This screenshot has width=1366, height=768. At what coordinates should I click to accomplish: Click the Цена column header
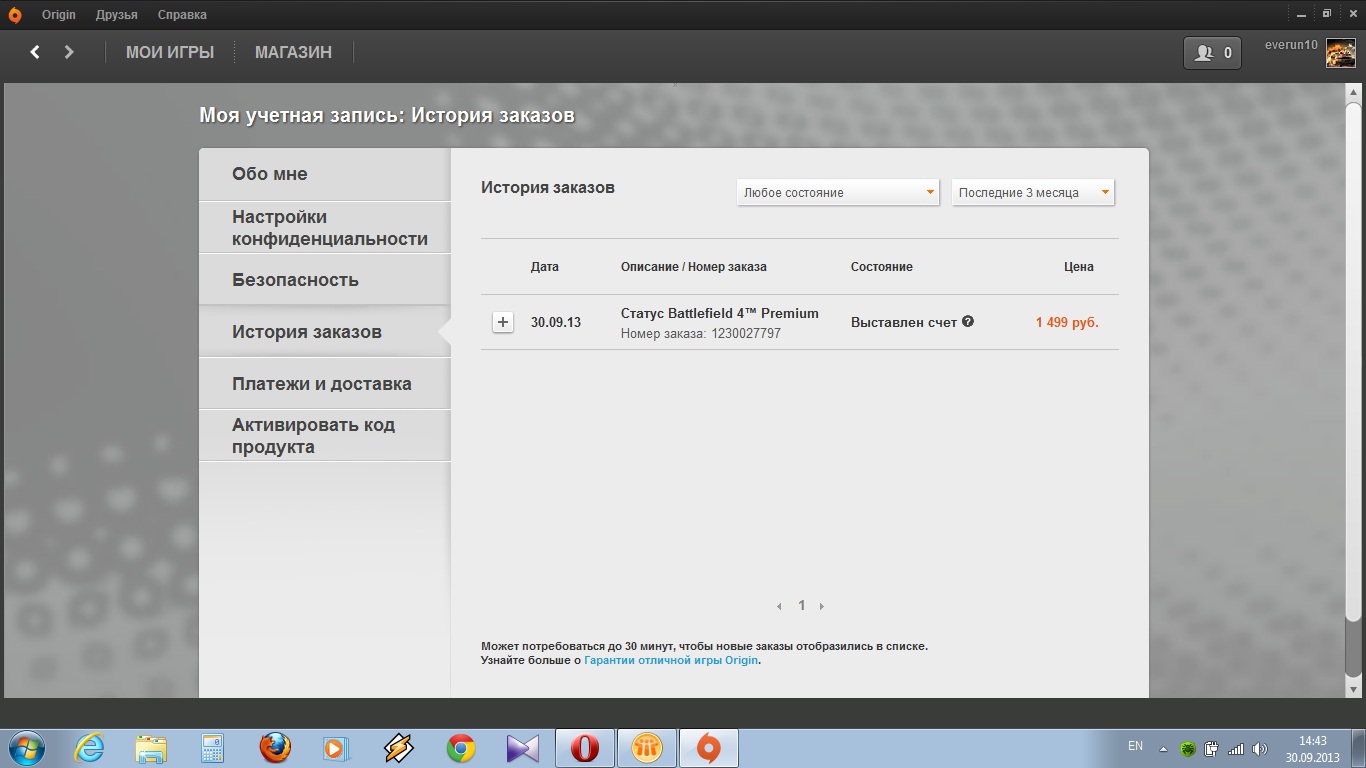(x=1079, y=267)
